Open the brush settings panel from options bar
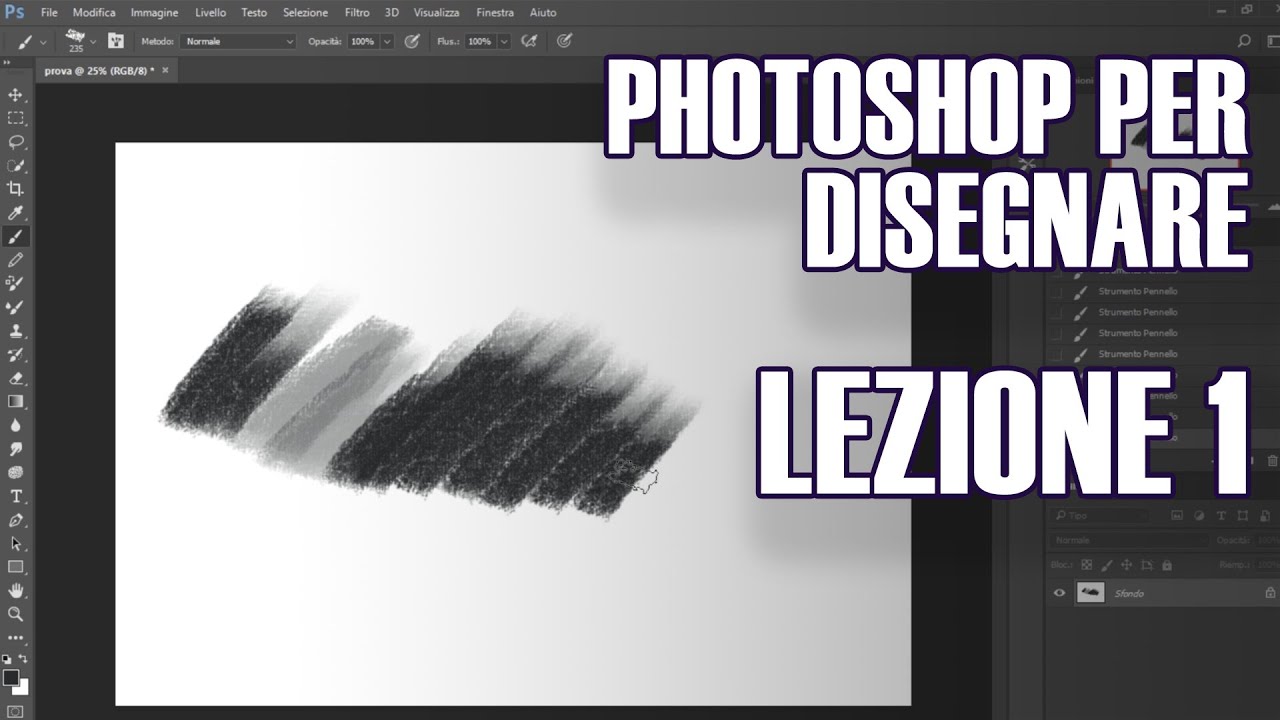 click(x=116, y=41)
